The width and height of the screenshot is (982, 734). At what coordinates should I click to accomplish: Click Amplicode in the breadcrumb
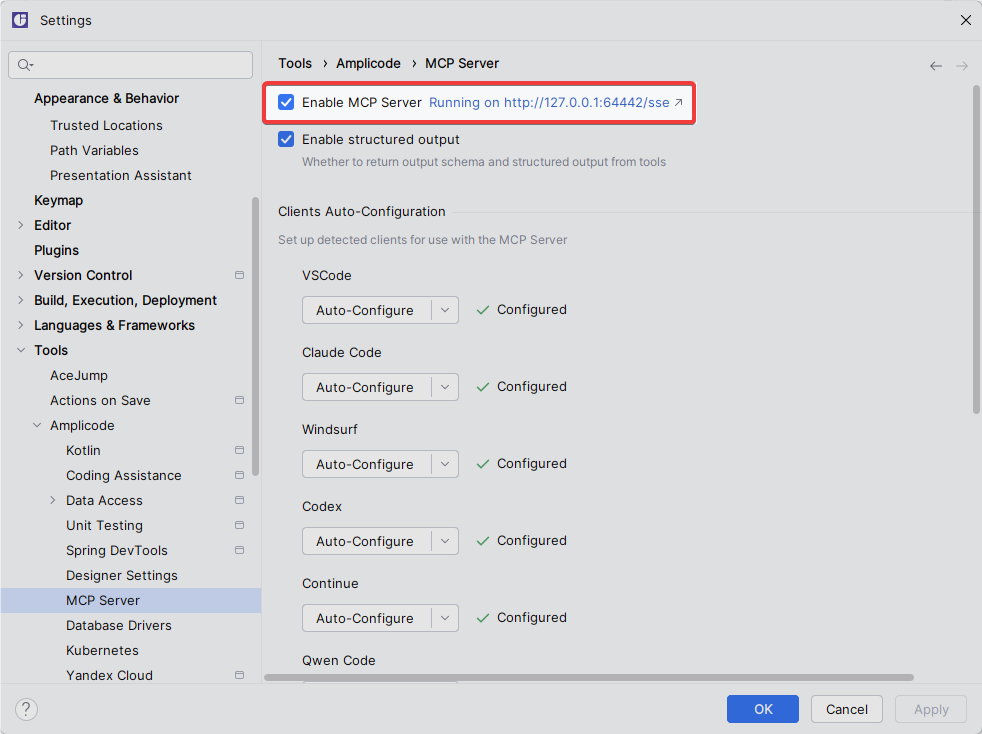(368, 63)
